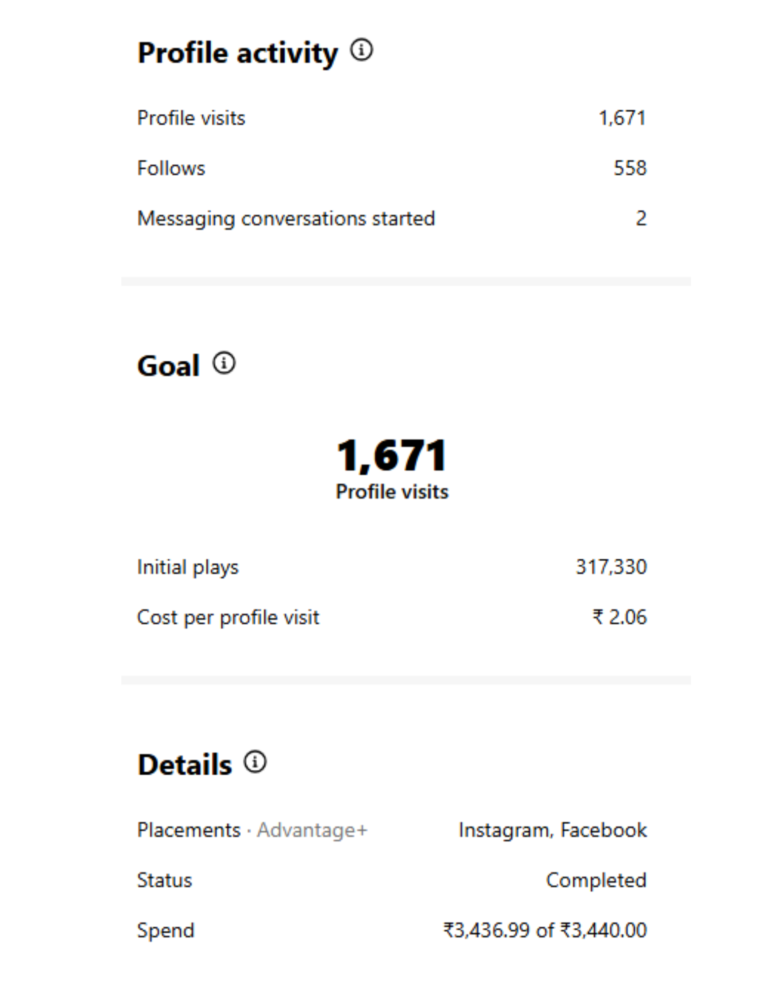Image resolution: width=768 pixels, height=987 pixels.
Task: Click the Status row label
Action: pyautogui.click(x=164, y=880)
